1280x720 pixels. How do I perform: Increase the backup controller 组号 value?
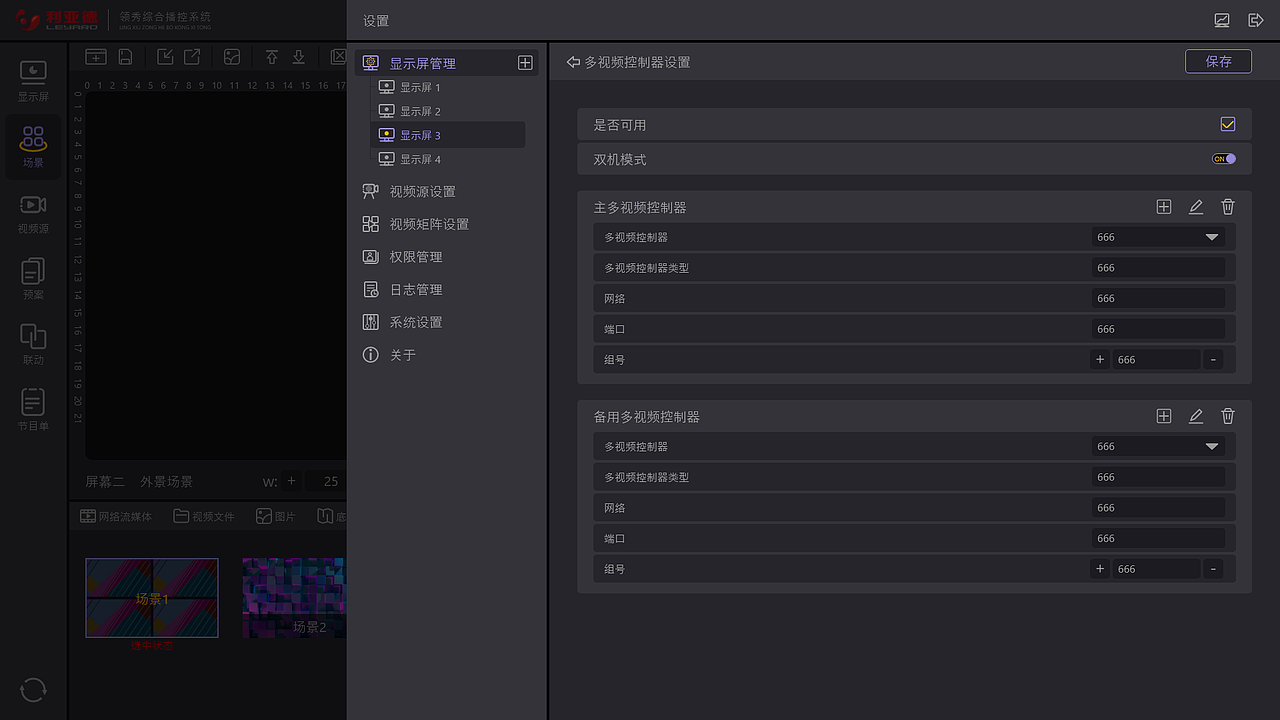coord(1100,568)
